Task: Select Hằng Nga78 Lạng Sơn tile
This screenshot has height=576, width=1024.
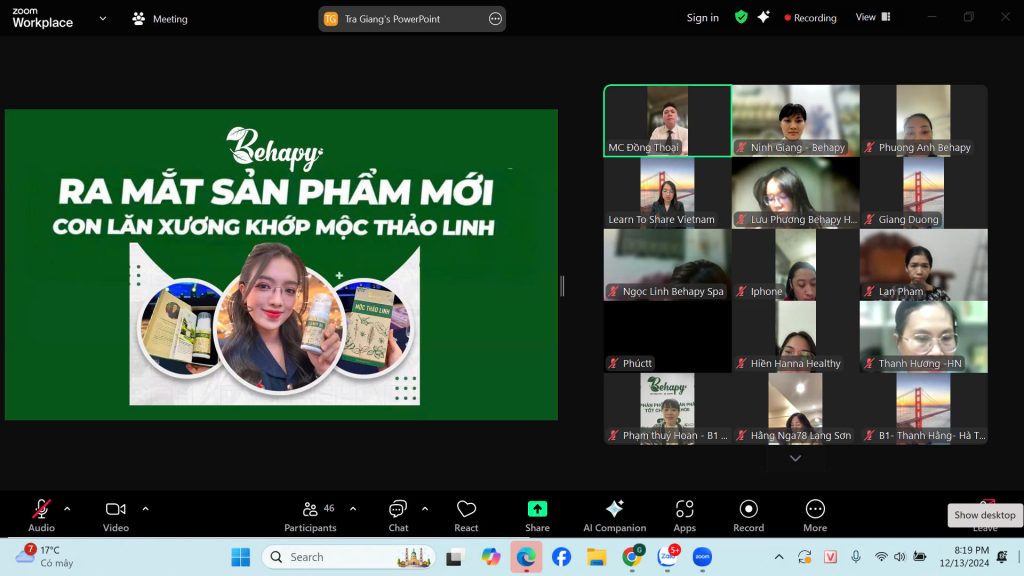Action: point(795,408)
